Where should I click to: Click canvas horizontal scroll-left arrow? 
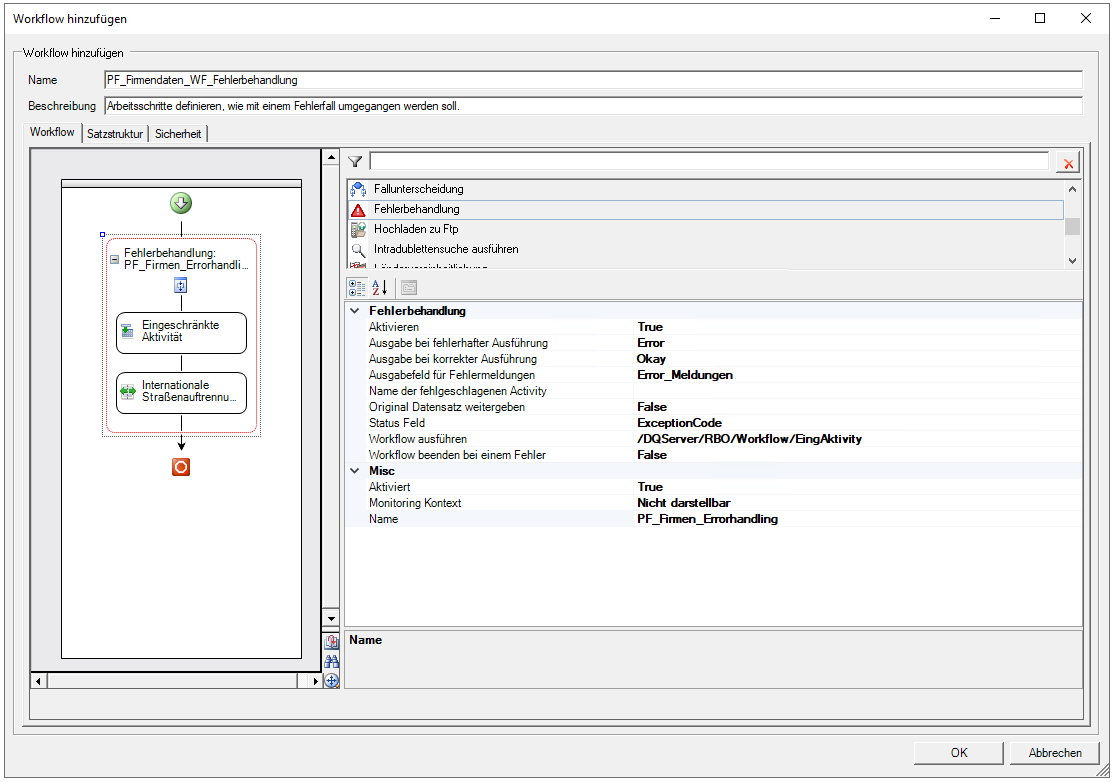tap(38, 681)
